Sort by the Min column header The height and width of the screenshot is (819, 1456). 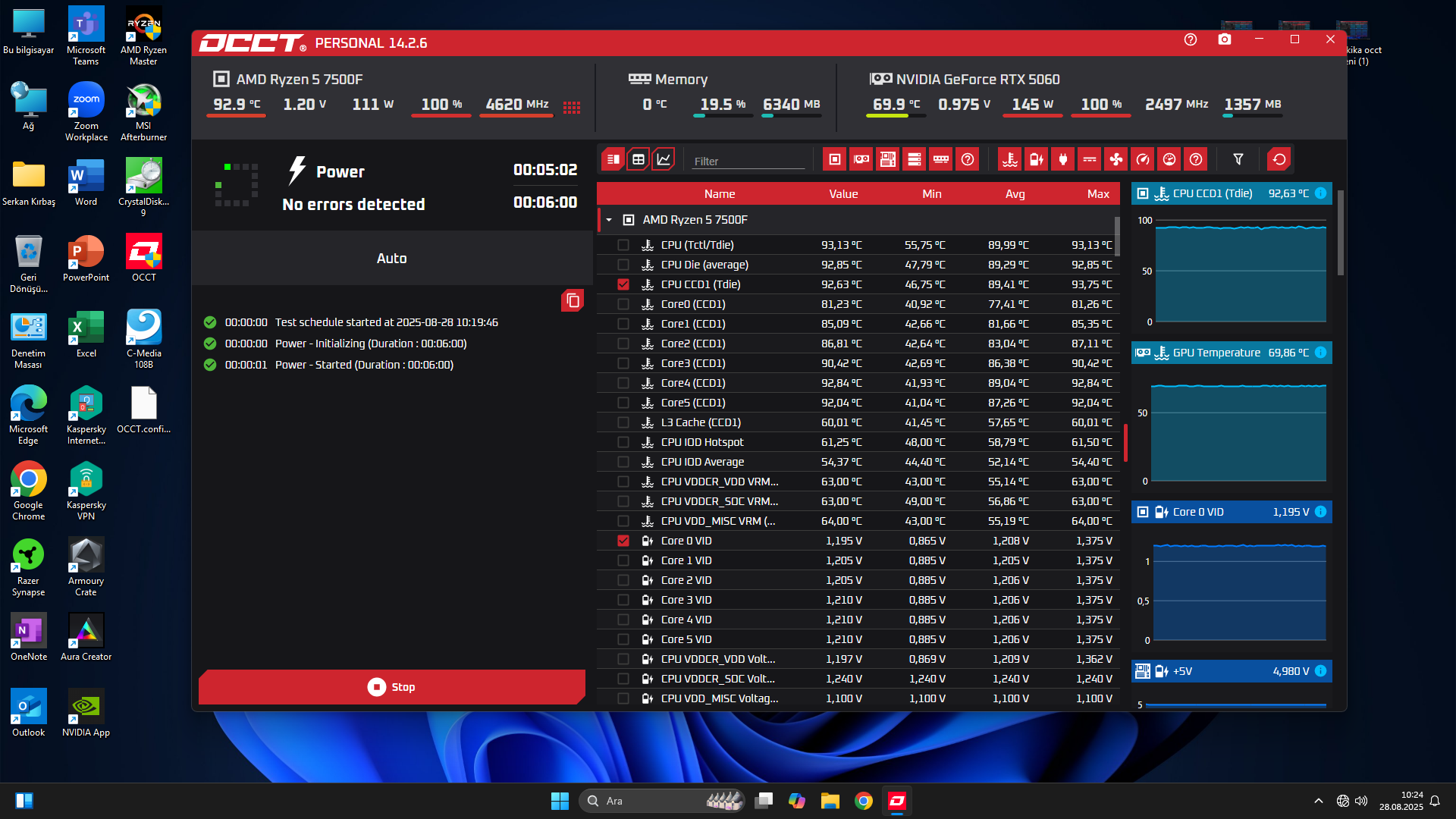pos(932,194)
